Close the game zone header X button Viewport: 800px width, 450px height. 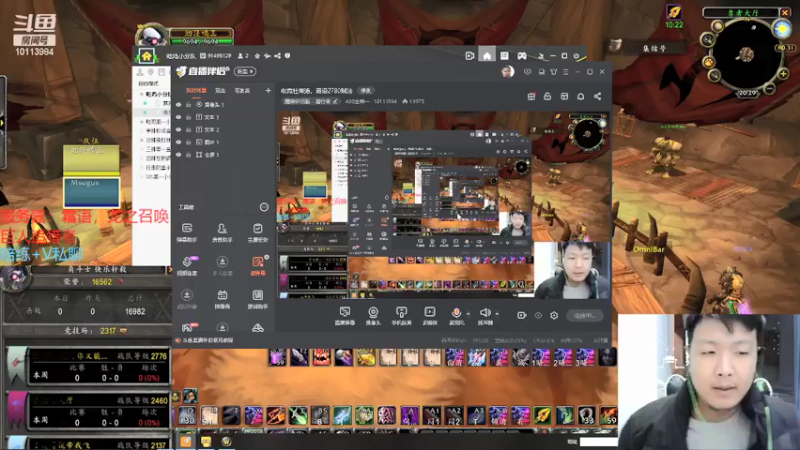coord(785,12)
